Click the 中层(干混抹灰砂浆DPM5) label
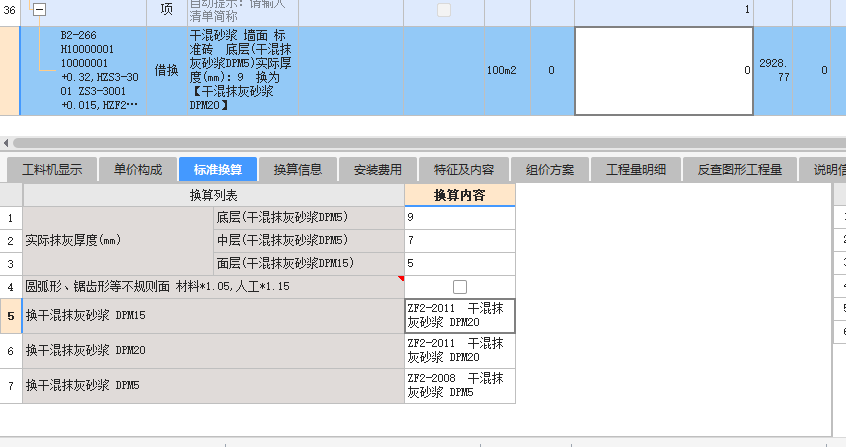 309,241
